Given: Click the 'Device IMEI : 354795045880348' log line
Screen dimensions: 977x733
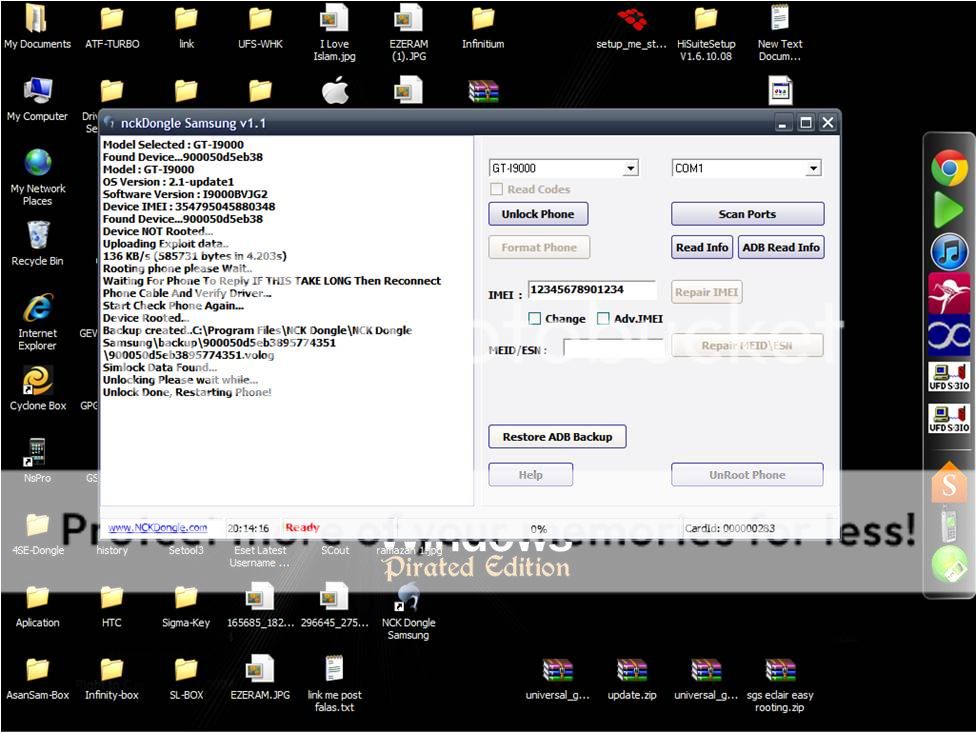Looking at the screenshot, I should click(189, 206).
